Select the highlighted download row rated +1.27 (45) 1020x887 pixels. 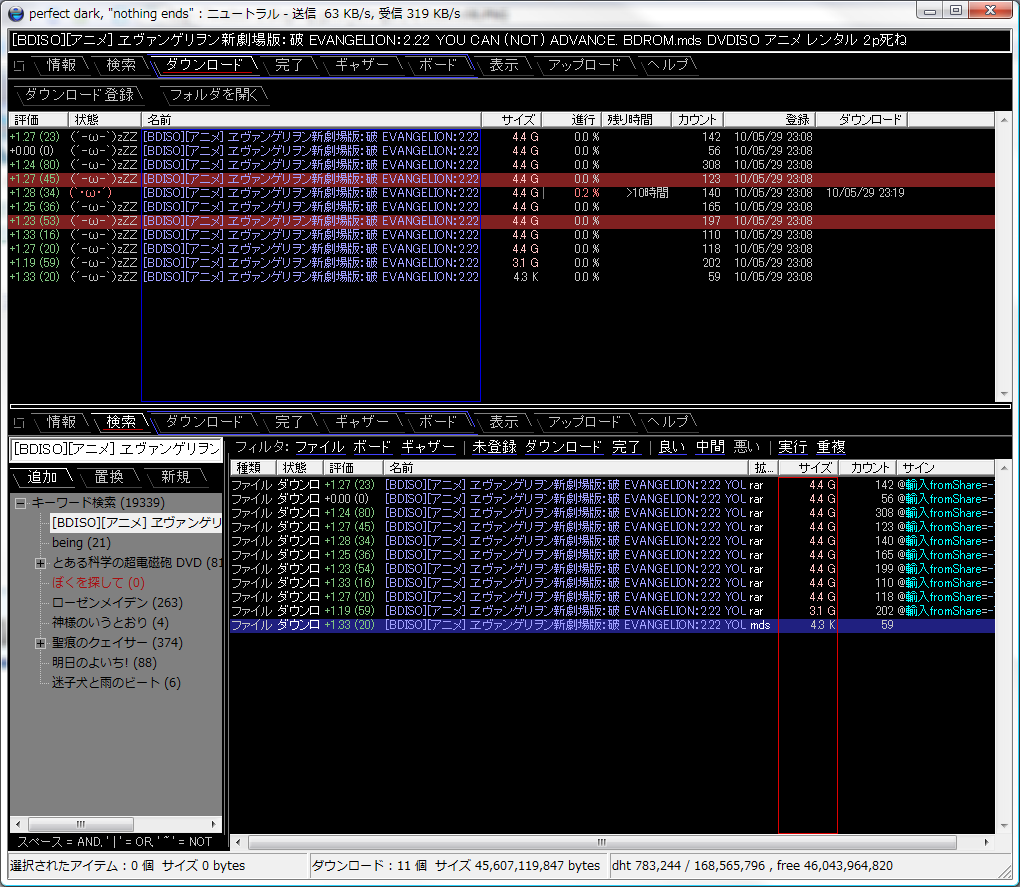502,179
